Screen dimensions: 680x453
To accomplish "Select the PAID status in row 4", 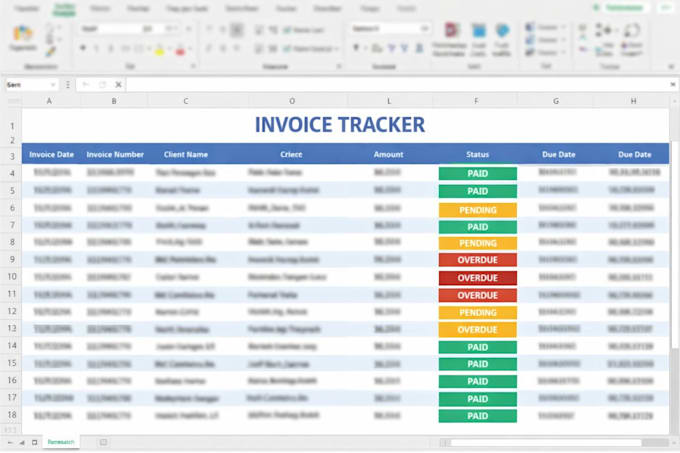I will (x=477, y=173).
